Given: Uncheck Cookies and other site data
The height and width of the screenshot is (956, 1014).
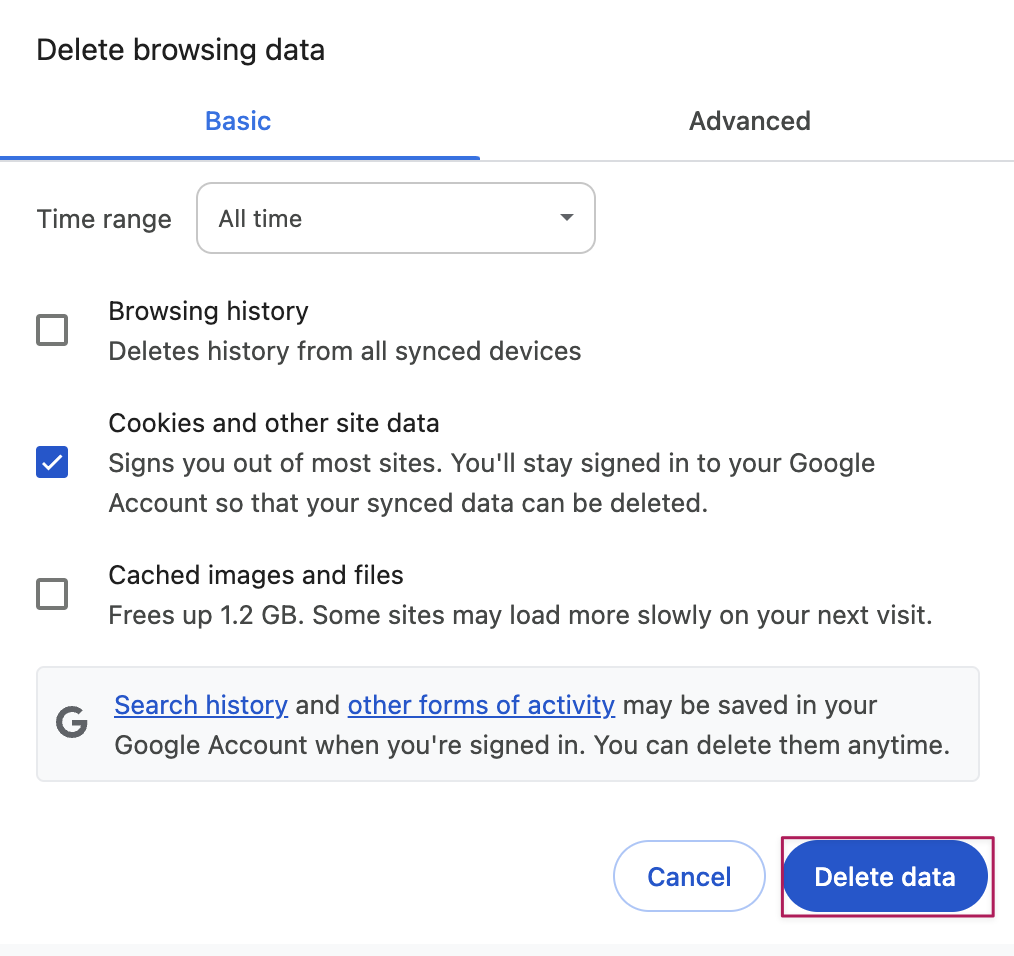Looking at the screenshot, I should pyautogui.click(x=52, y=462).
